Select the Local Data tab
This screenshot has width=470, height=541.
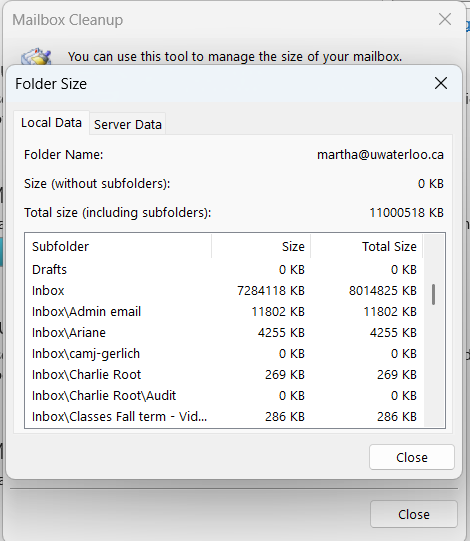[x=51, y=122]
